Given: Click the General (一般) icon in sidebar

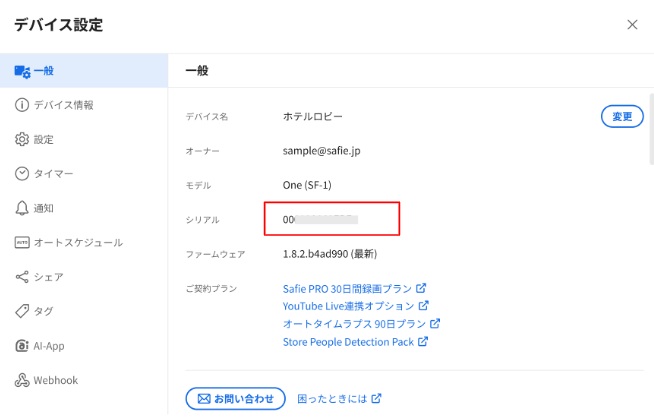Looking at the screenshot, I should (x=22, y=71).
